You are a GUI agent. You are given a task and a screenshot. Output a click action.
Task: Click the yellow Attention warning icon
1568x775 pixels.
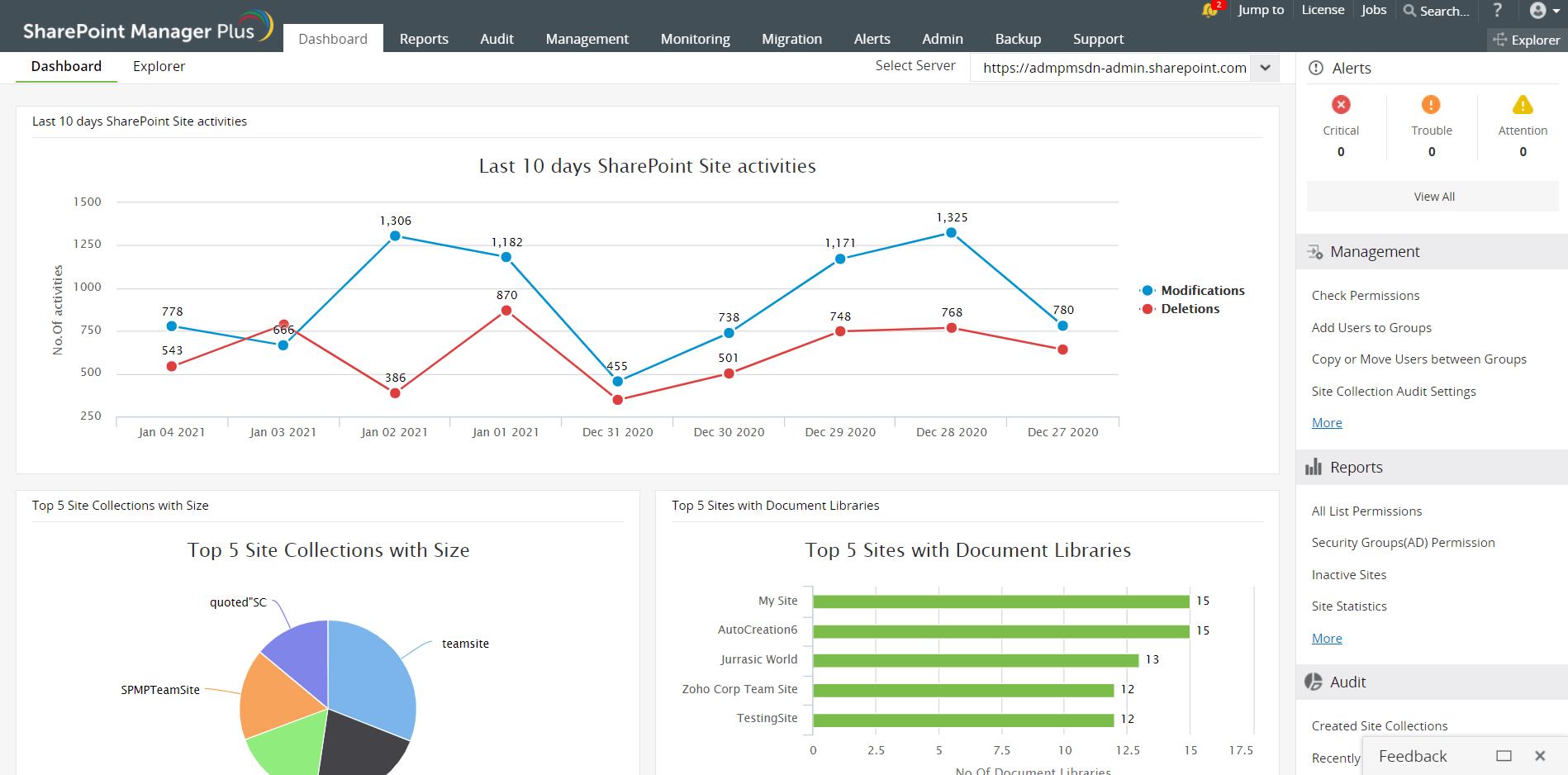(x=1523, y=105)
